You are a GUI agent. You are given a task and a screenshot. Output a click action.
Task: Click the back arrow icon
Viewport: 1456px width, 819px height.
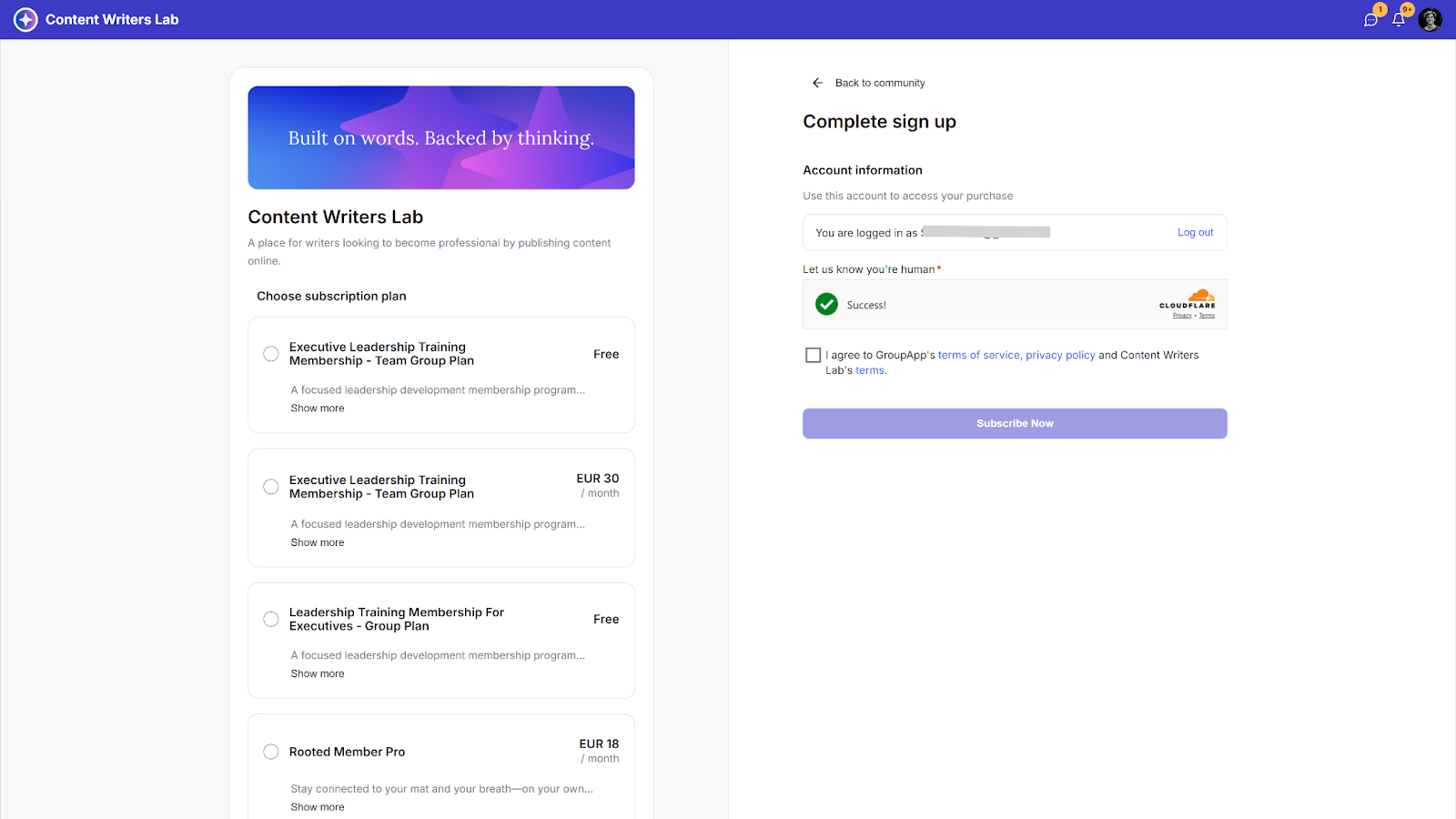point(817,83)
